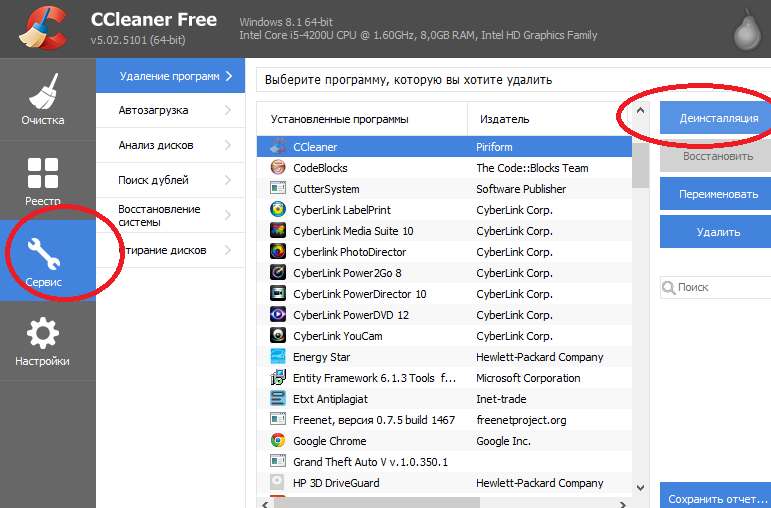Click the Etxt Antiplagiat icon
The image size is (771, 508).
coord(278,398)
